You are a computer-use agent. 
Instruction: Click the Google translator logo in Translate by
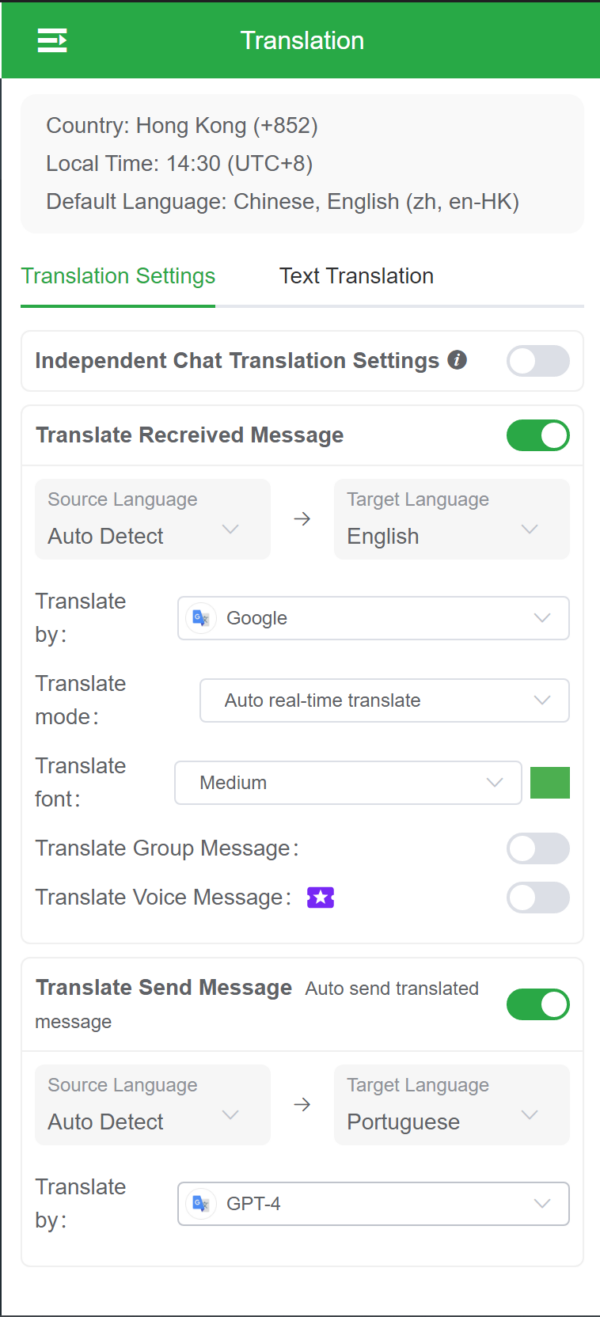tap(200, 618)
